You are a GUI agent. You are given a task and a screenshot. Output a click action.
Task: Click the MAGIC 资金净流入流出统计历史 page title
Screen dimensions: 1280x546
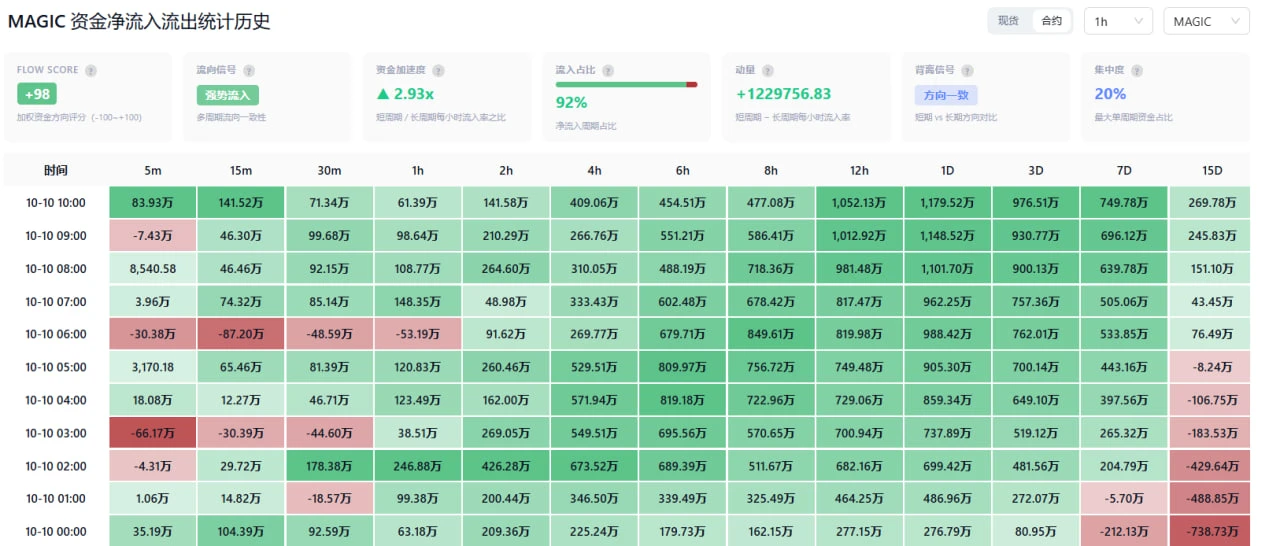tap(139, 21)
